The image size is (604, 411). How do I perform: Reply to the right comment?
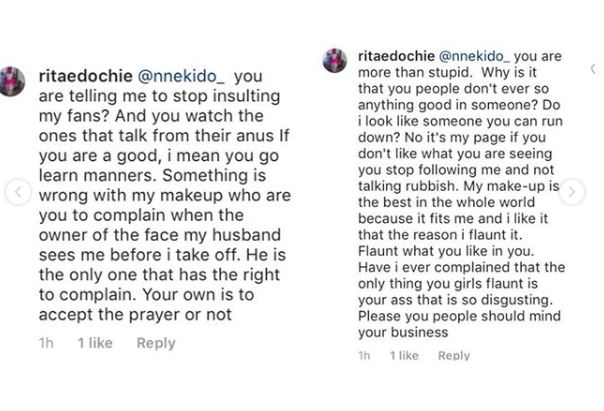coord(453,356)
